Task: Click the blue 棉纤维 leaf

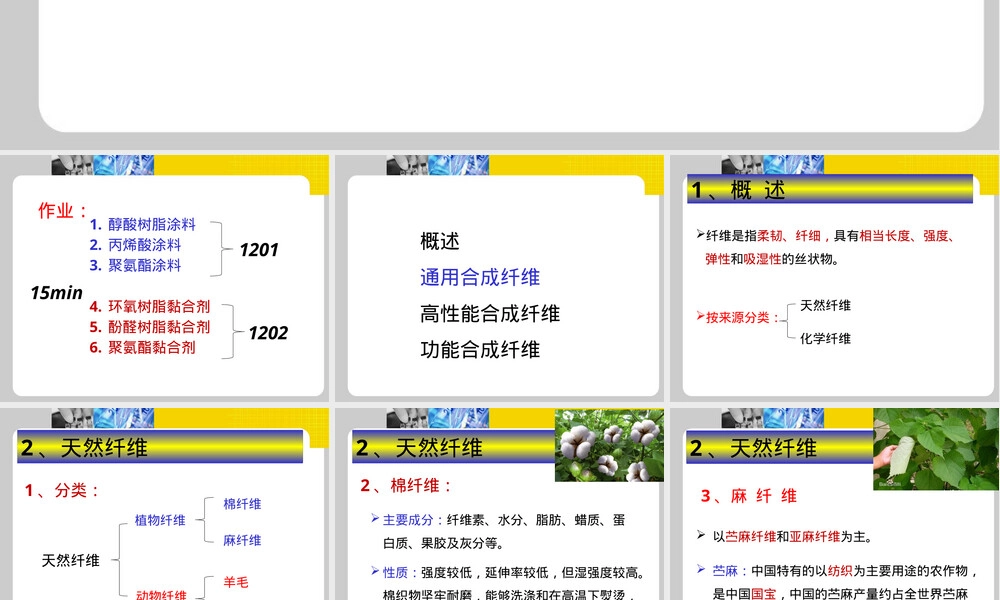Action: pos(242,504)
